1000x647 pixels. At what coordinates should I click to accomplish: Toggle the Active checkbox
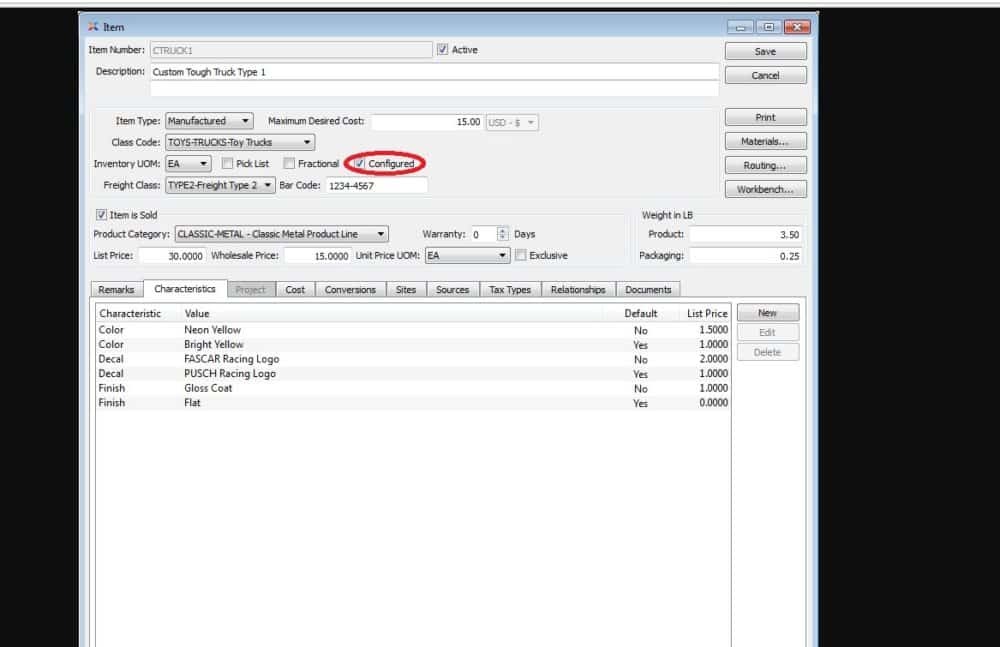[443, 50]
